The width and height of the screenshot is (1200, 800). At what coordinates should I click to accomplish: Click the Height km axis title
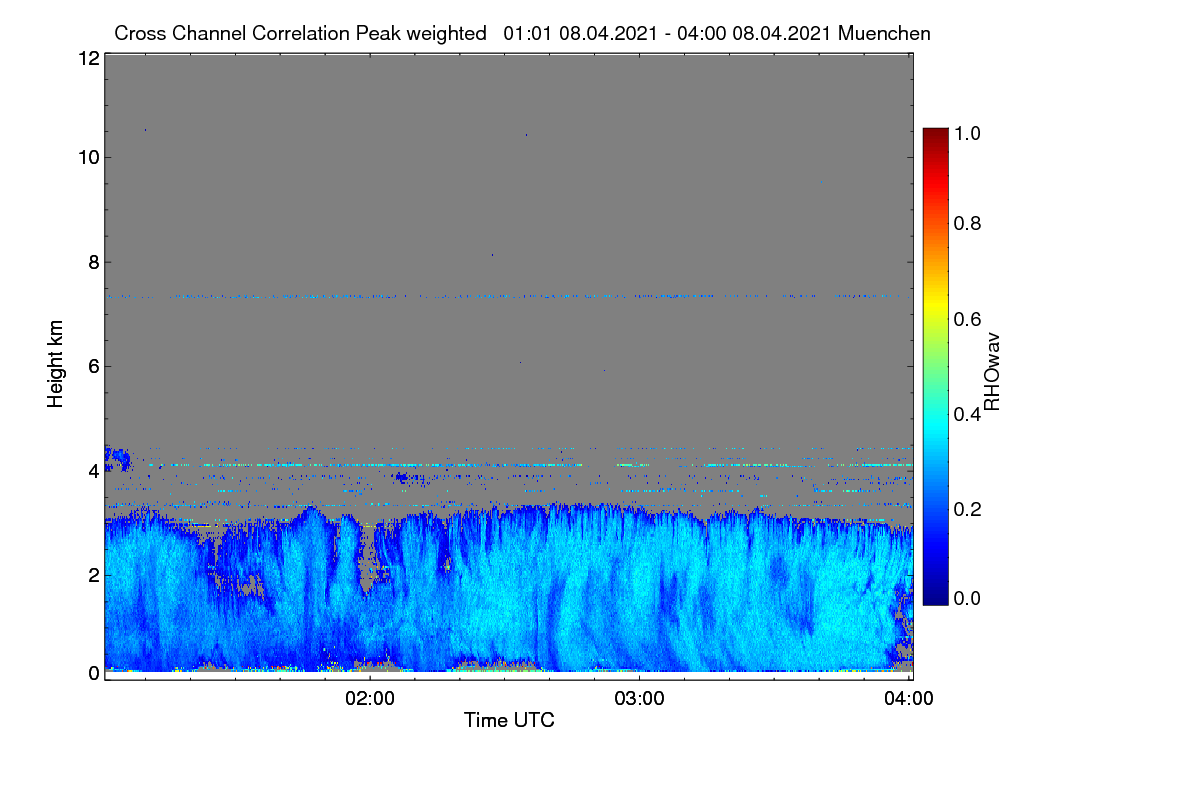56,363
